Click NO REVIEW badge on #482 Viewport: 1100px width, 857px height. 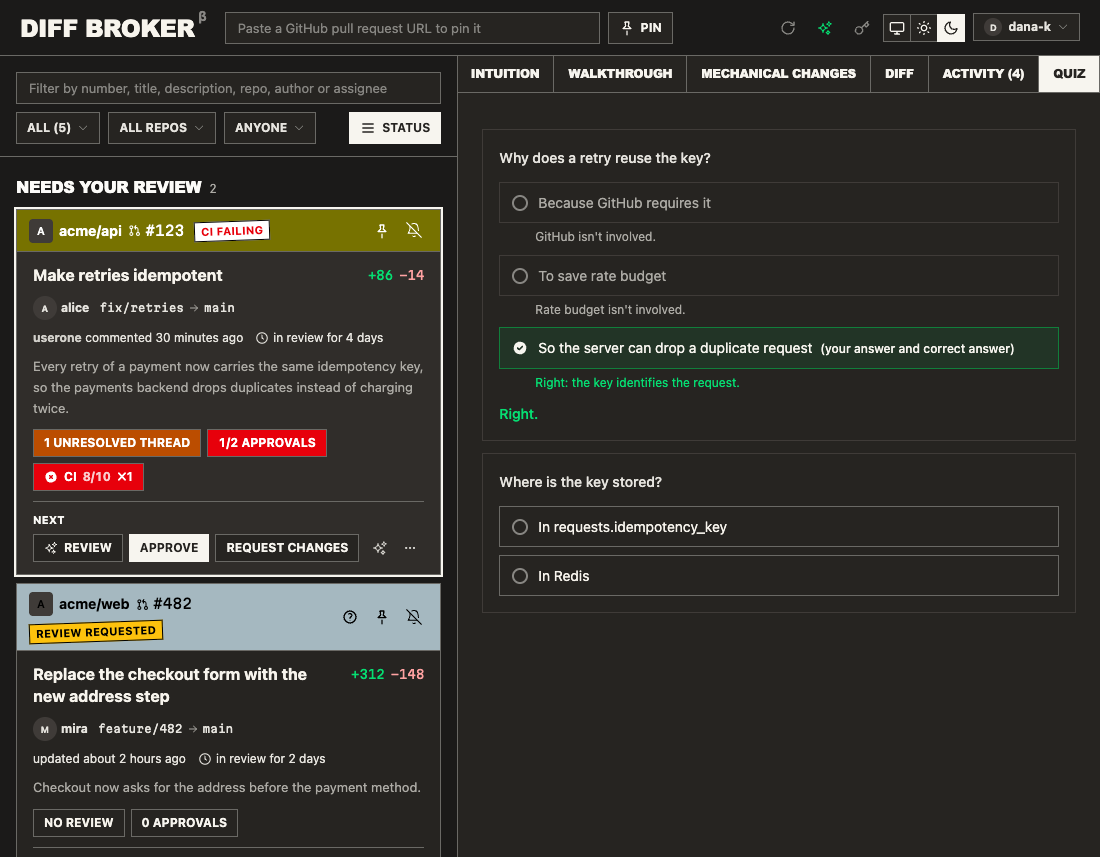[x=79, y=823]
